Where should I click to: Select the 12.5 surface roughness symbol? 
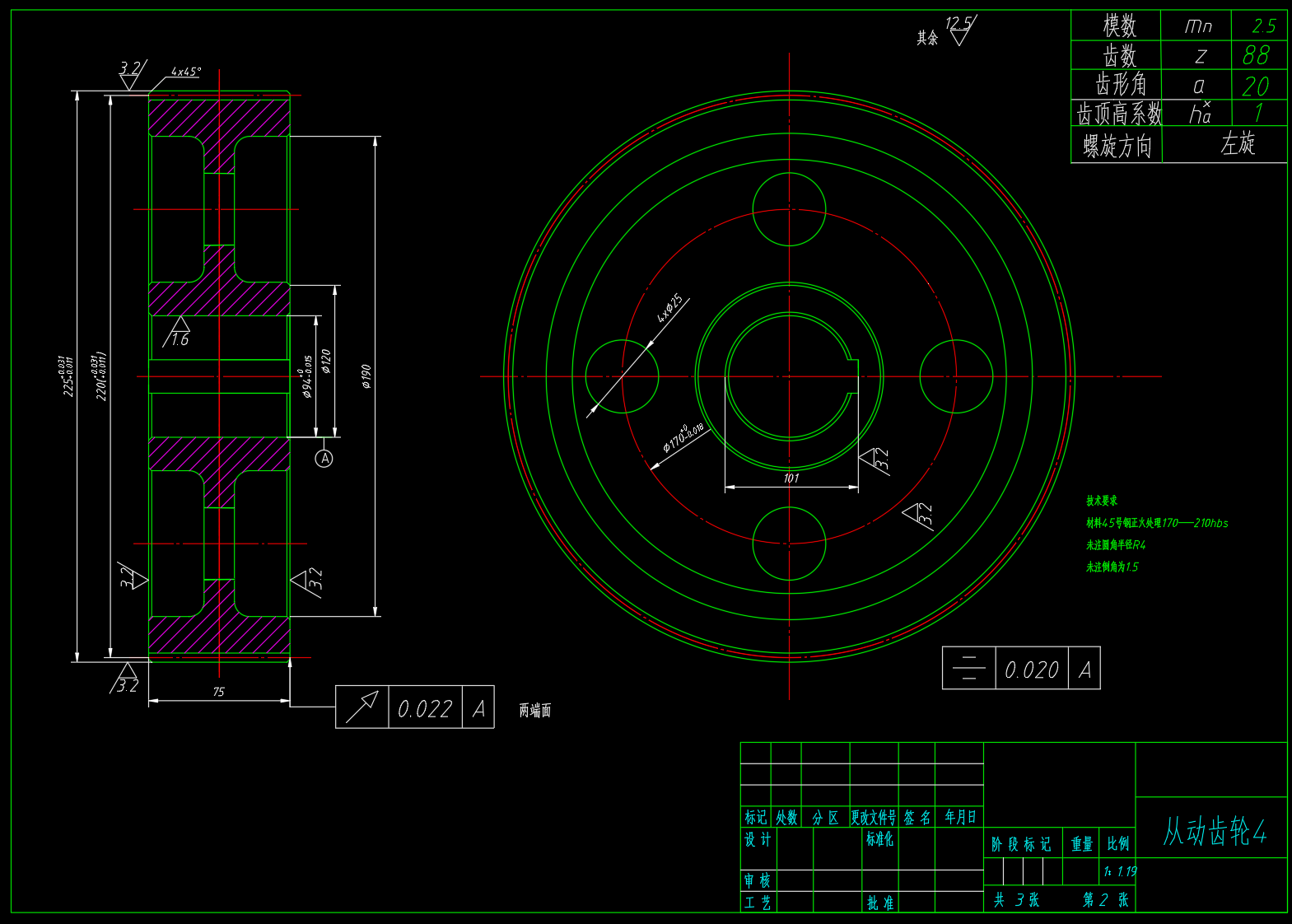pos(959,30)
